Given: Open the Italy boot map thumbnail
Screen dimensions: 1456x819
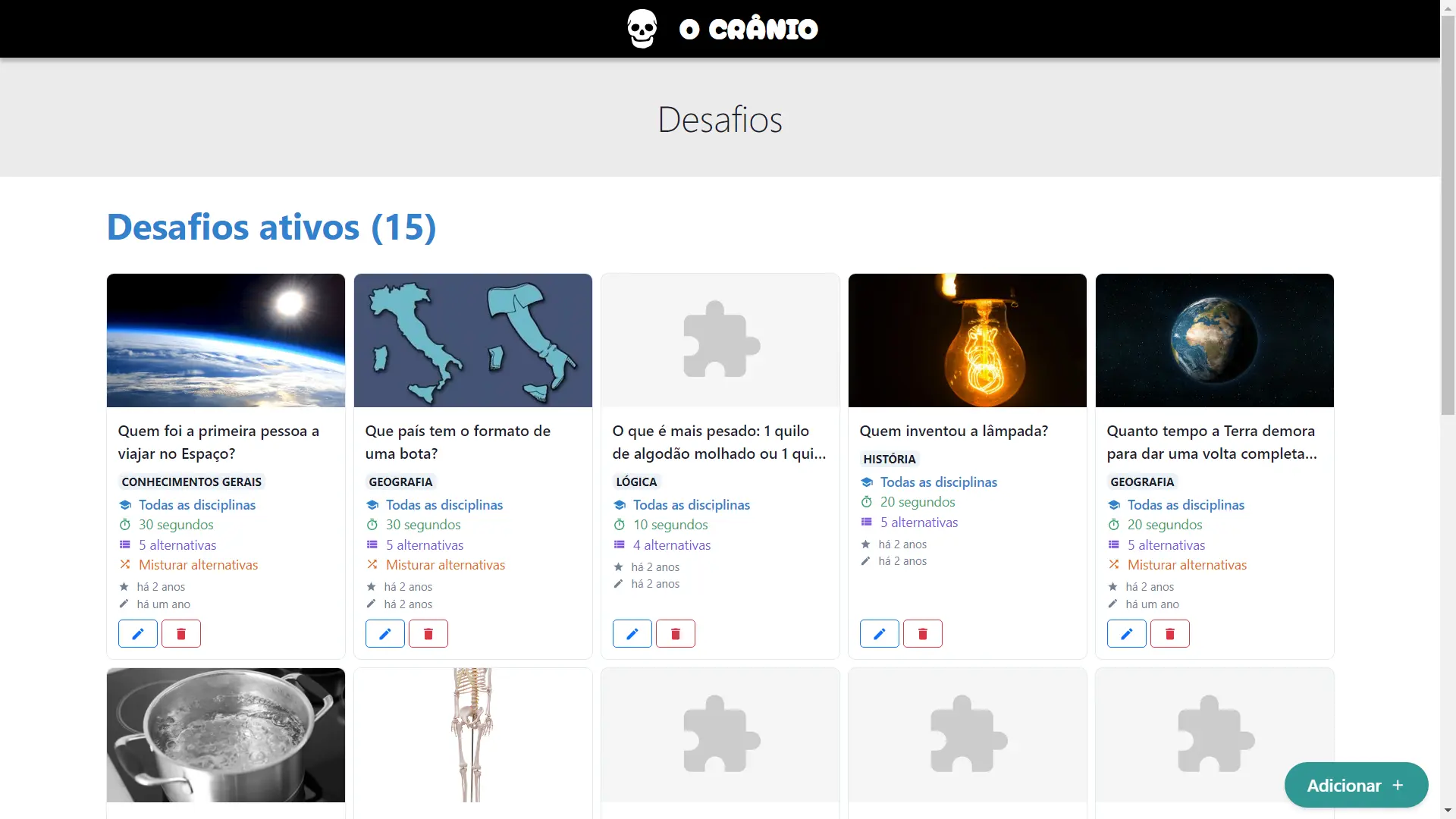Looking at the screenshot, I should [473, 340].
